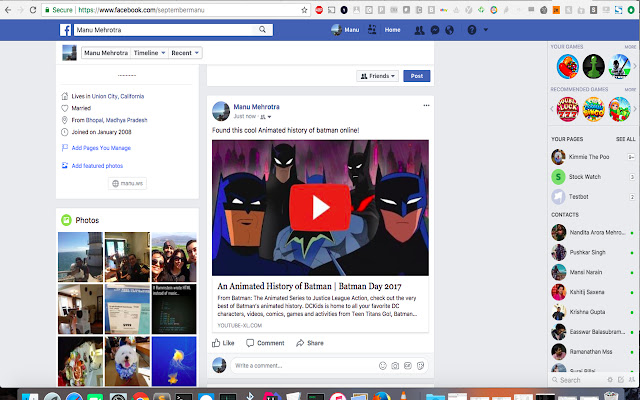The width and height of the screenshot is (640, 400).
Task: Go to Manu profile in the top bar
Action: click(x=345, y=29)
